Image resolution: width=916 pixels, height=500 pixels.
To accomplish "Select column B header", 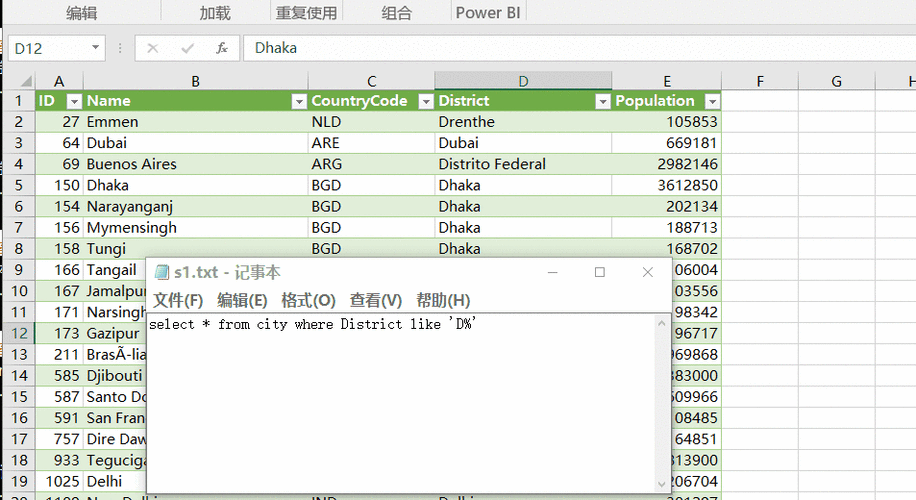I will (196, 81).
